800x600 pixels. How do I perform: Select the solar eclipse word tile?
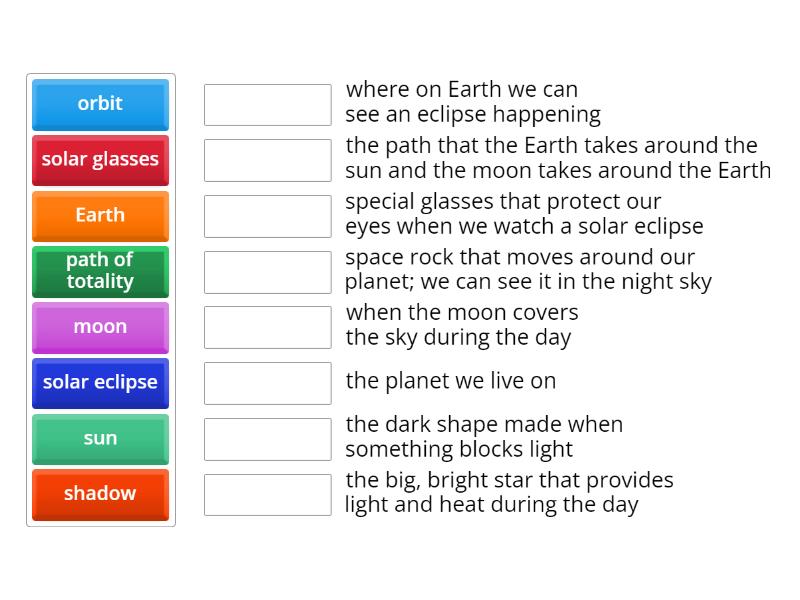point(100,383)
